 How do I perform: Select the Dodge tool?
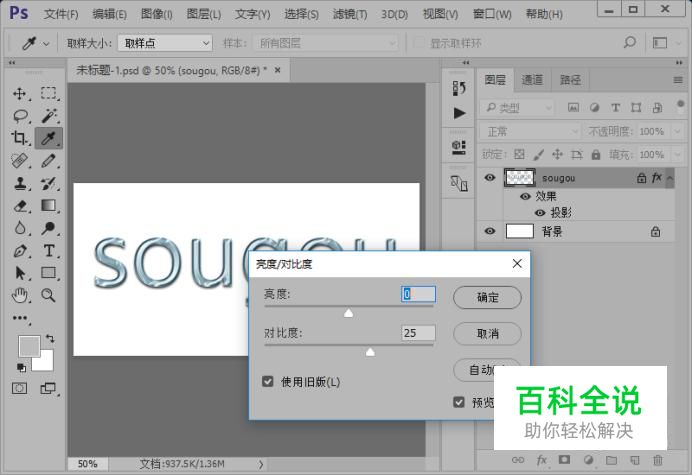click(48, 228)
